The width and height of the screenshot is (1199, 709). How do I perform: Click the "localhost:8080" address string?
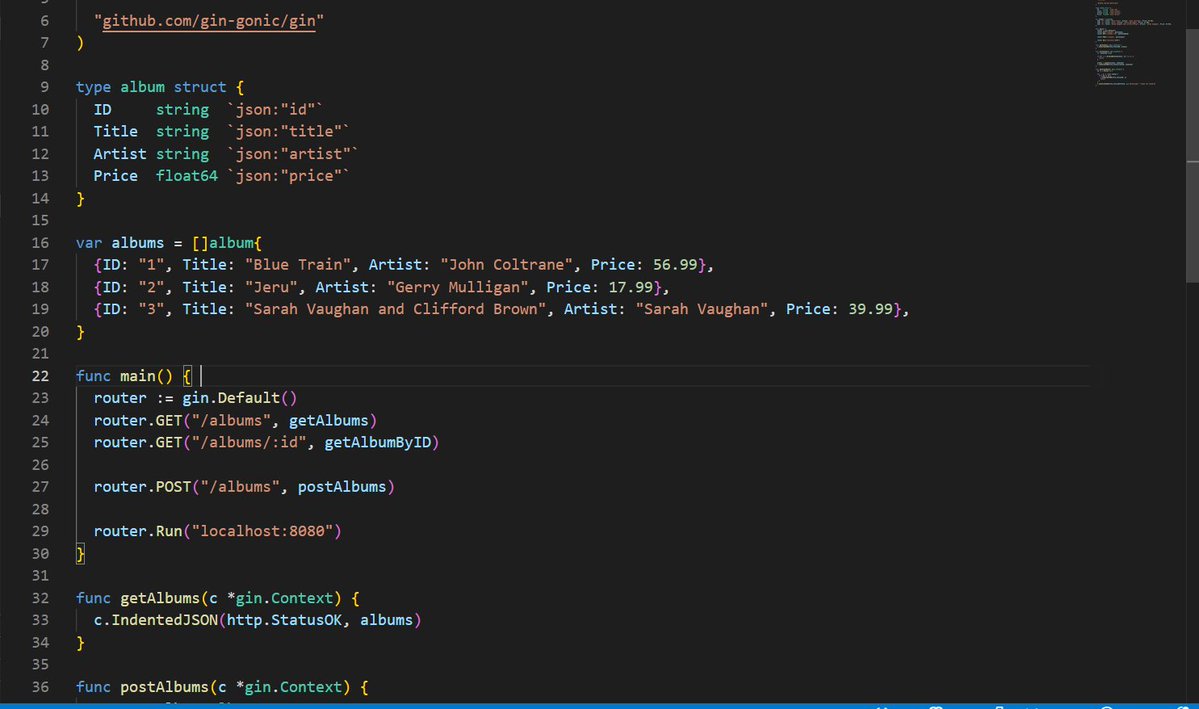pyautogui.click(x=262, y=531)
